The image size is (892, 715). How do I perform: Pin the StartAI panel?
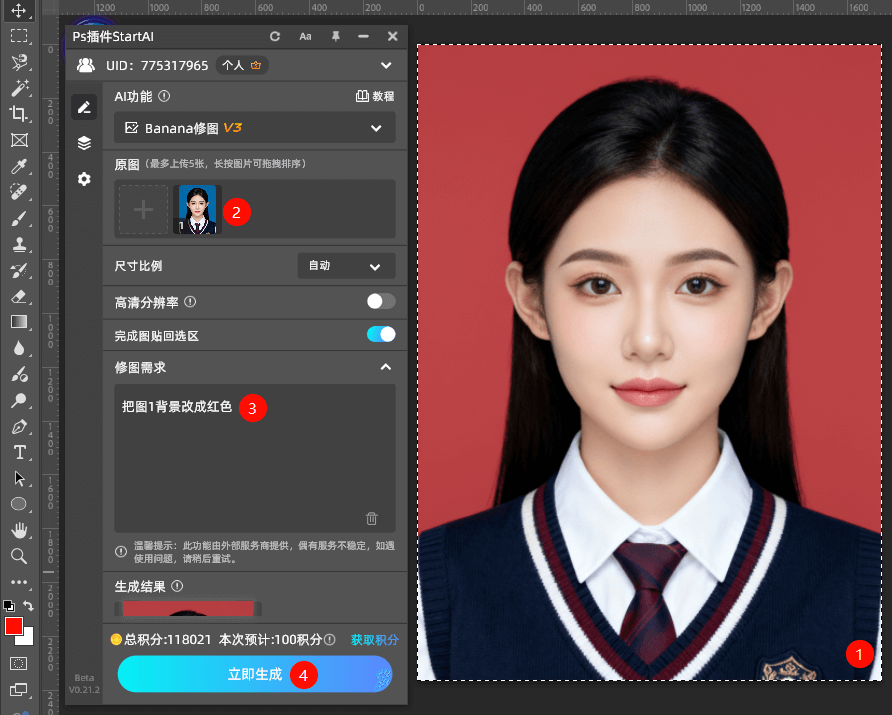click(x=336, y=36)
